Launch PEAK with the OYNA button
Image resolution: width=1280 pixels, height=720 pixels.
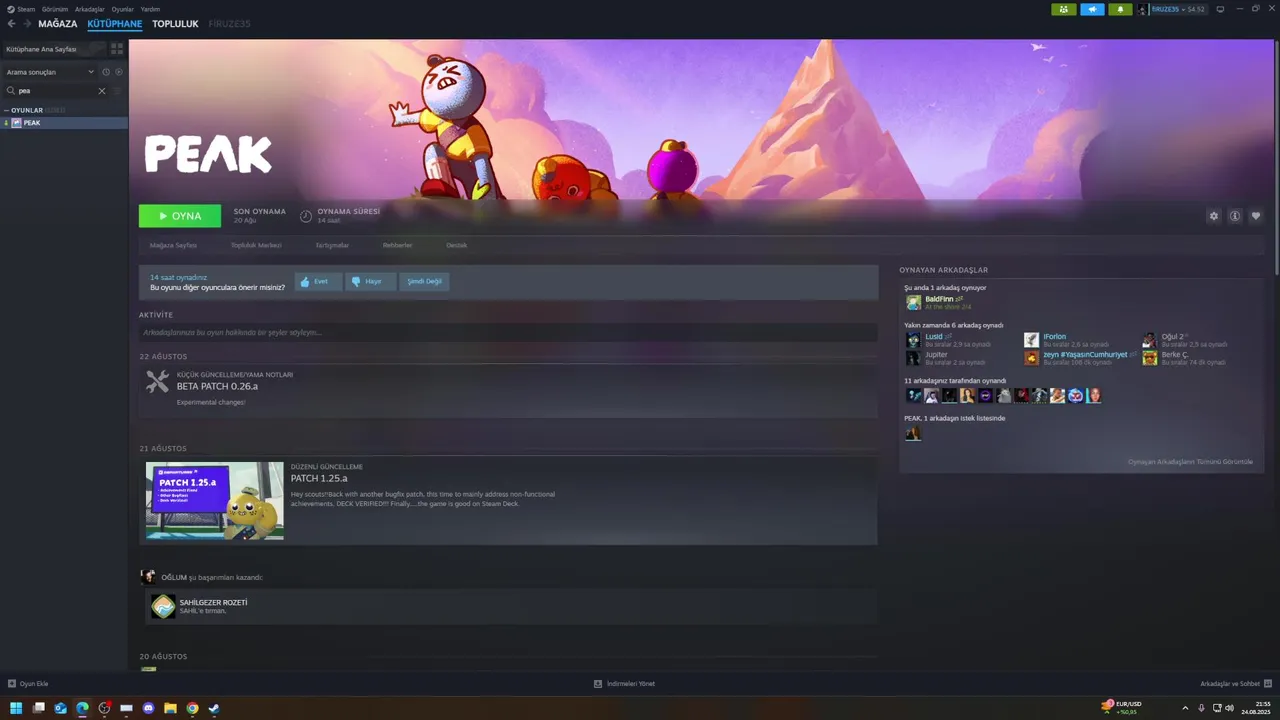pyautogui.click(x=180, y=216)
